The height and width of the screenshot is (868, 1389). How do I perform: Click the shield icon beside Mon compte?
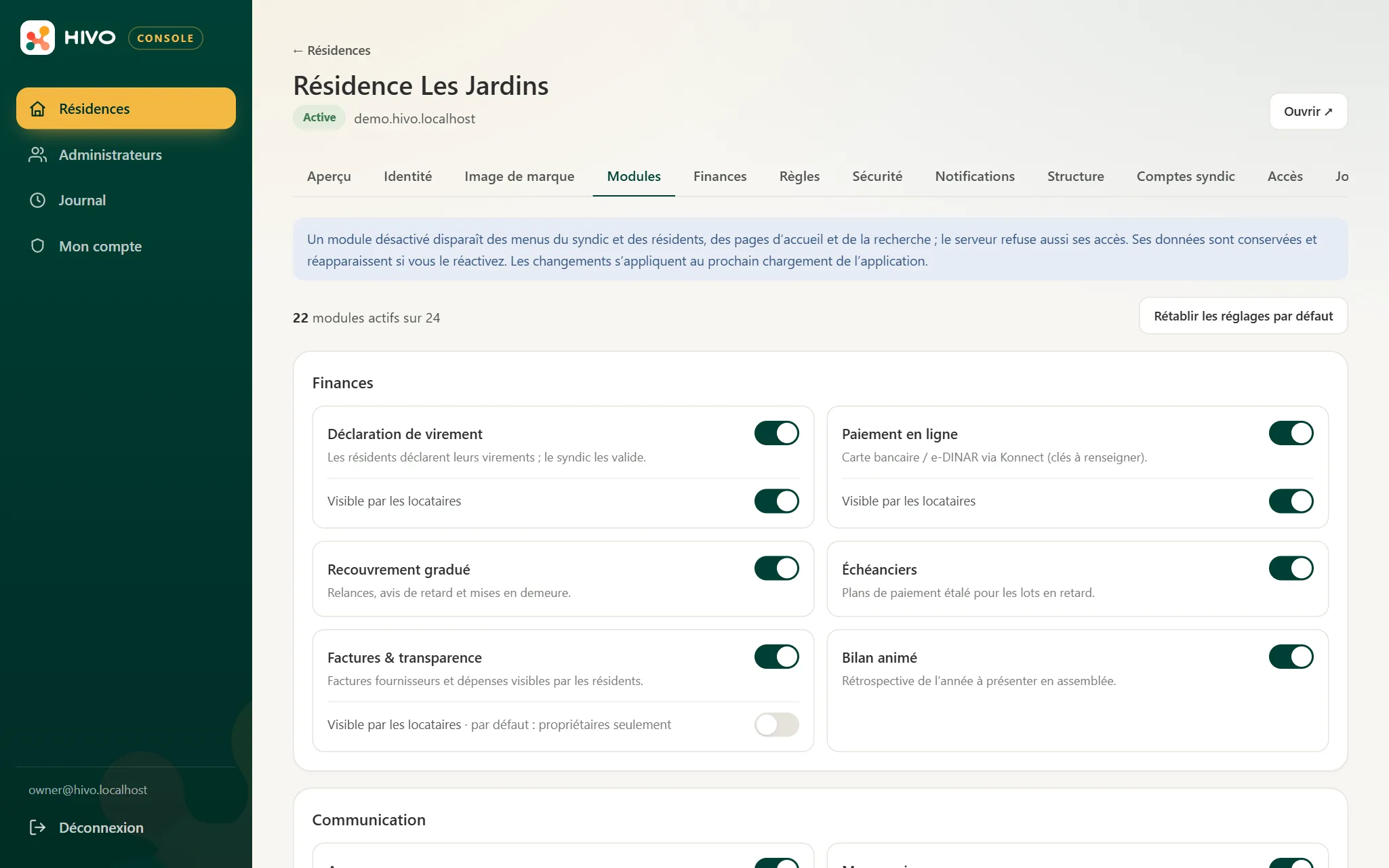pos(38,246)
